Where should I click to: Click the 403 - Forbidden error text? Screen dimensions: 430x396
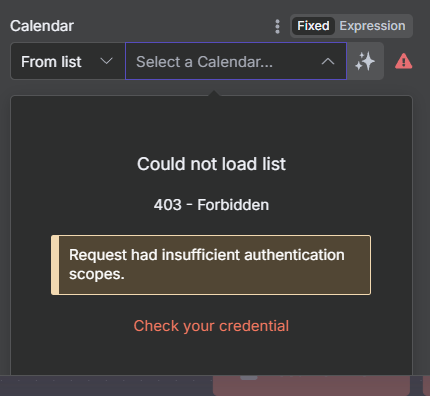tap(211, 205)
